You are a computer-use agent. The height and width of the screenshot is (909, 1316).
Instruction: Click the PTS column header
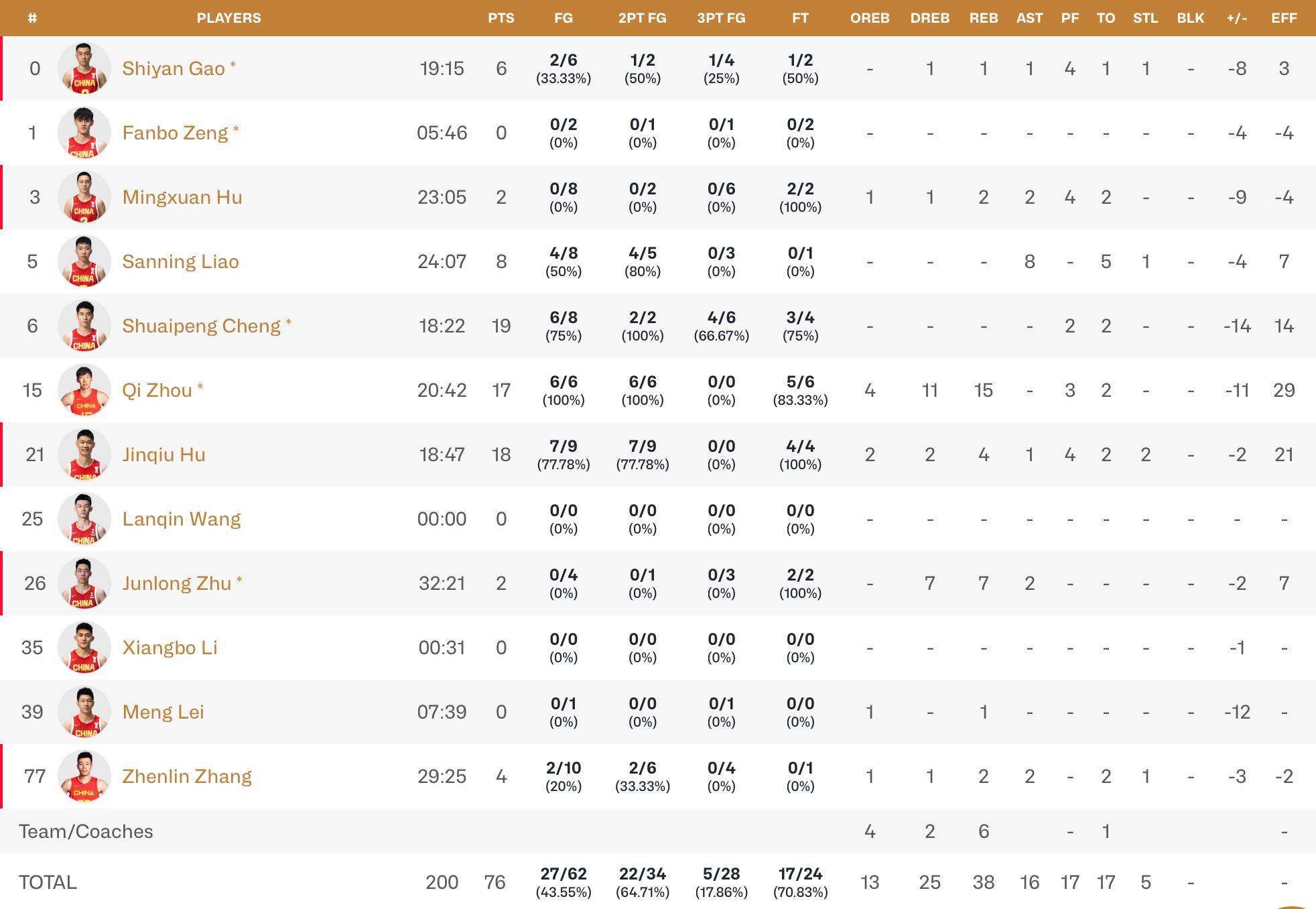(x=501, y=18)
